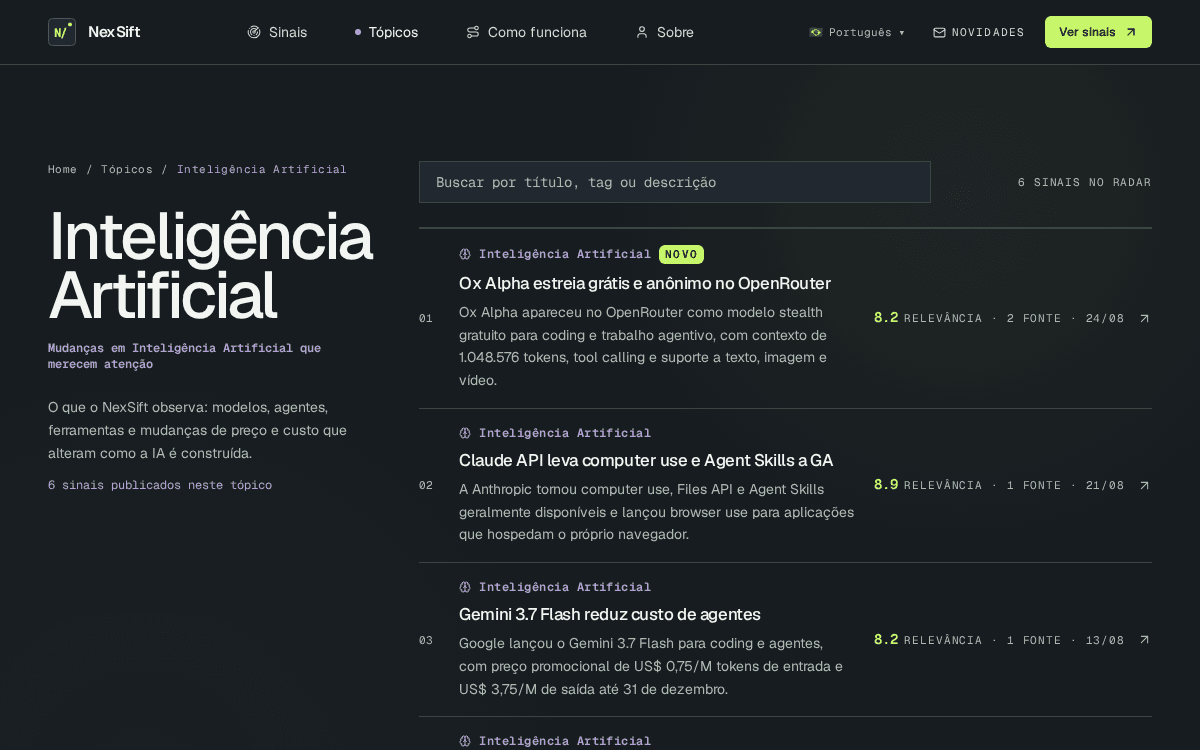This screenshot has width=1200, height=750.
Task: Click topic icon above Gemini 3.7 Flash title
Action: click(465, 587)
